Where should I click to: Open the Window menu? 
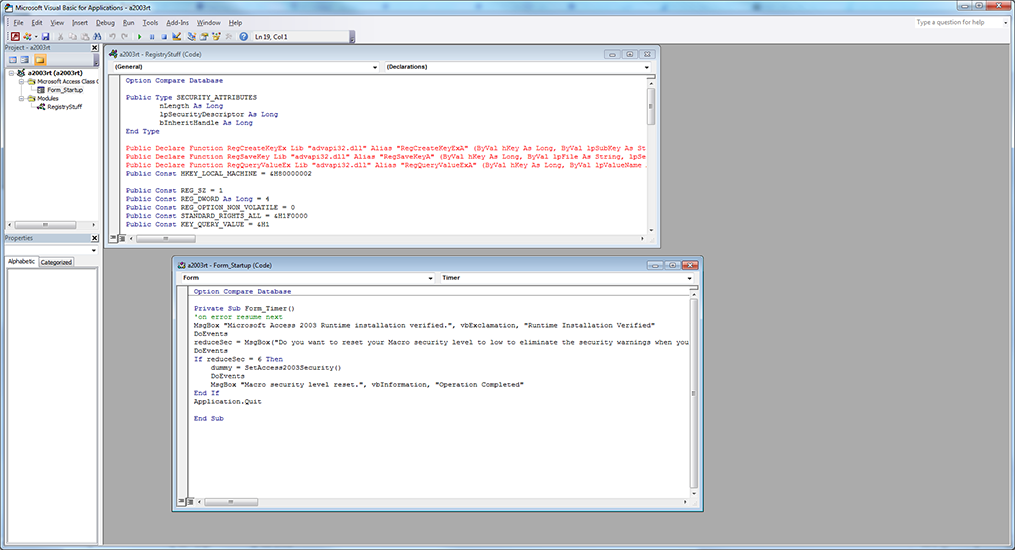pyautogui.click(x=208, y=23)
